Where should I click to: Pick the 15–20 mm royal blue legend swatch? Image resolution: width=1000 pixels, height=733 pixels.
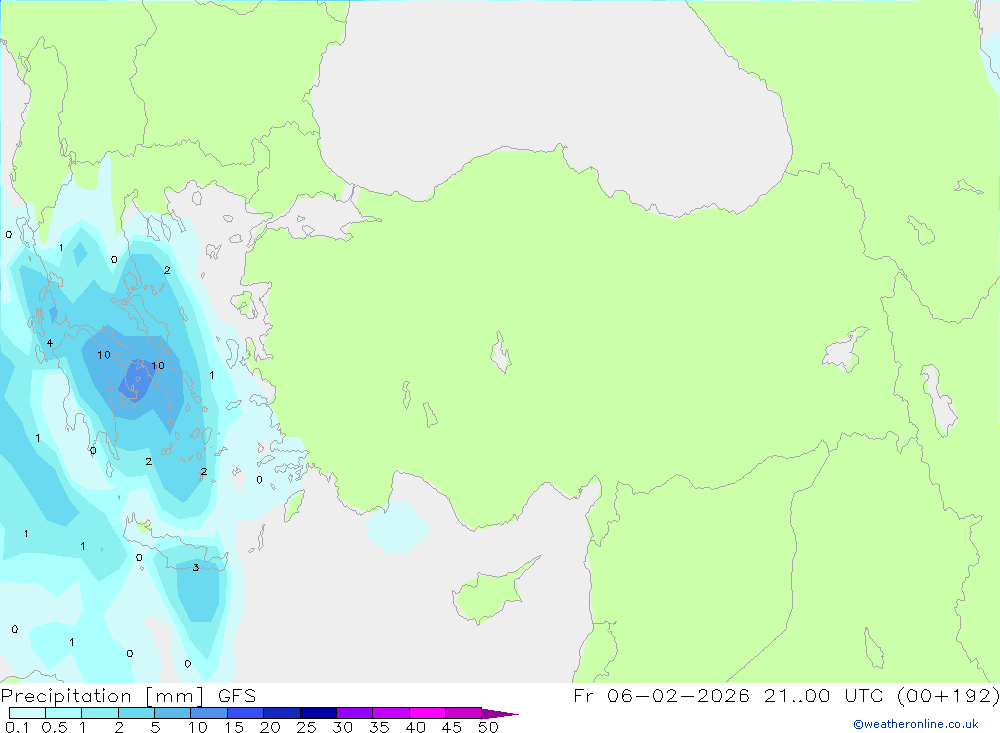coord(246,713)
